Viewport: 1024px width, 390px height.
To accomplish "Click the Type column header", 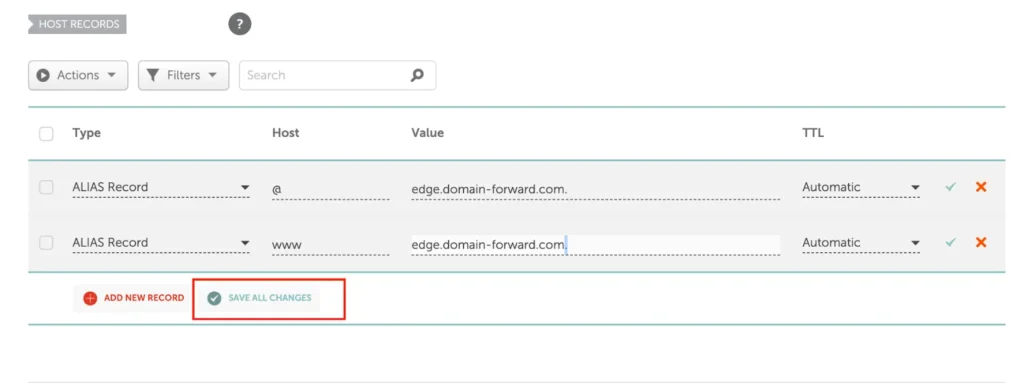I will click(86, 133).
